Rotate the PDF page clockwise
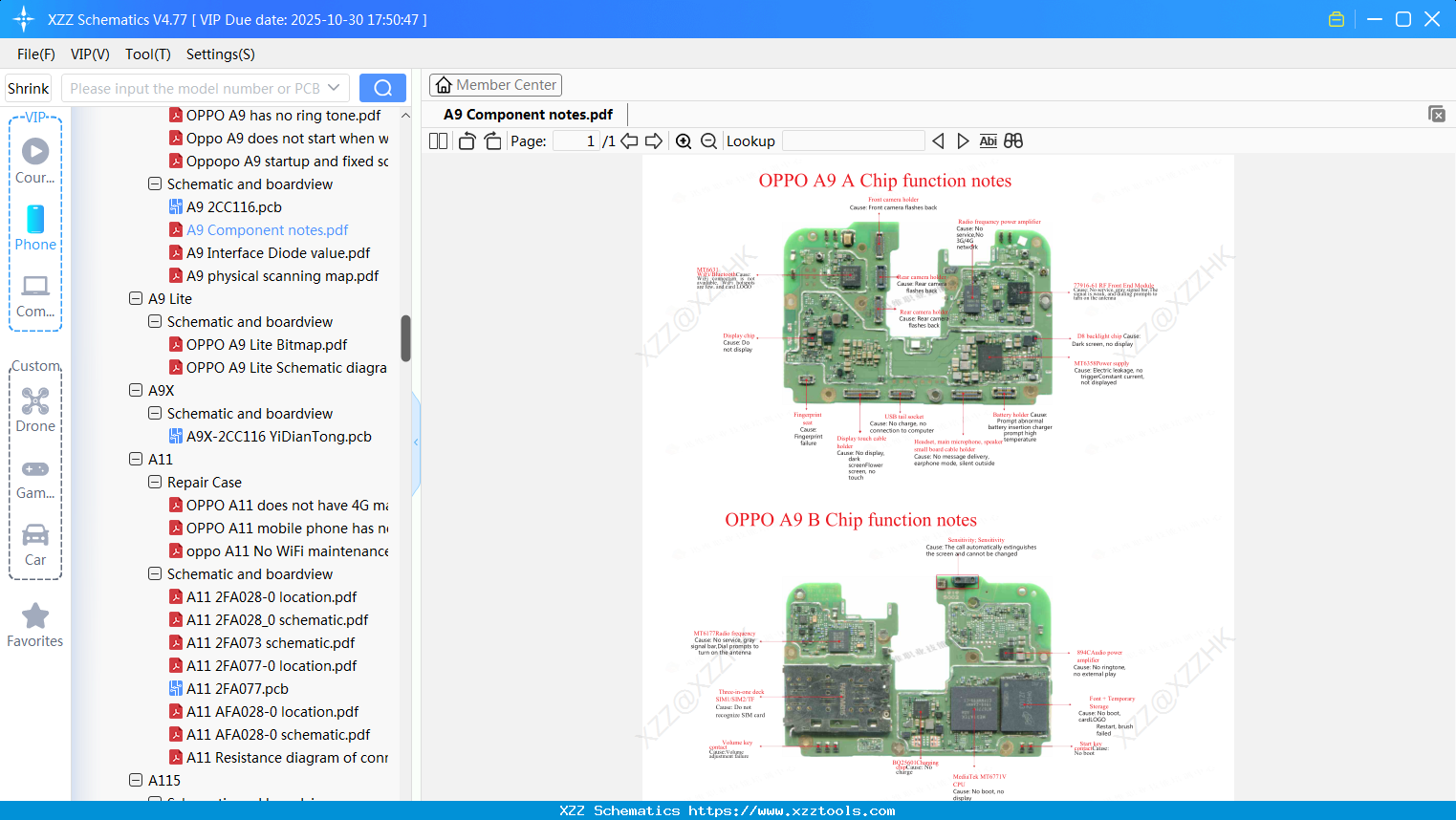This screenshot has width=1456, height=820. coord(491,140)
